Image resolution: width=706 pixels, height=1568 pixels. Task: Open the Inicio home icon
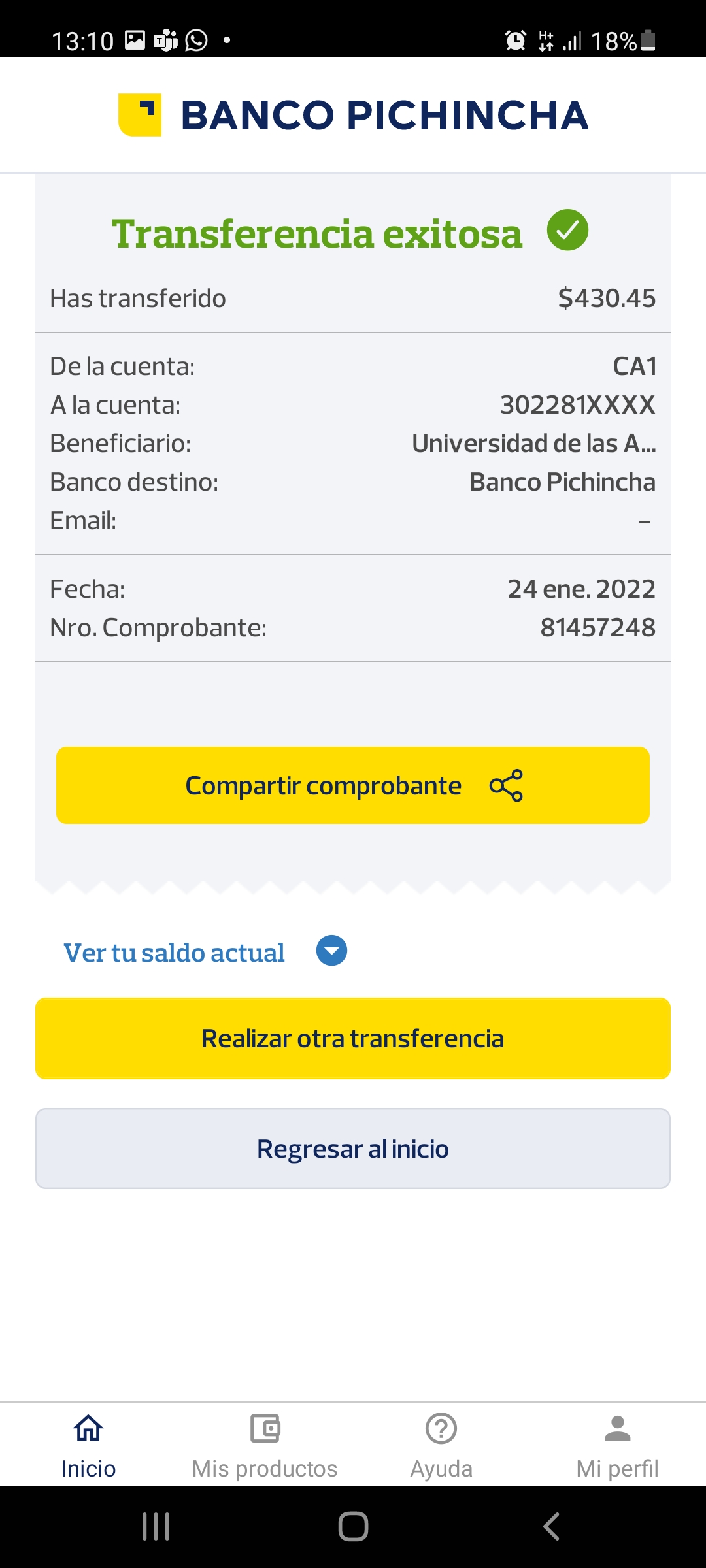(88, 1428)
